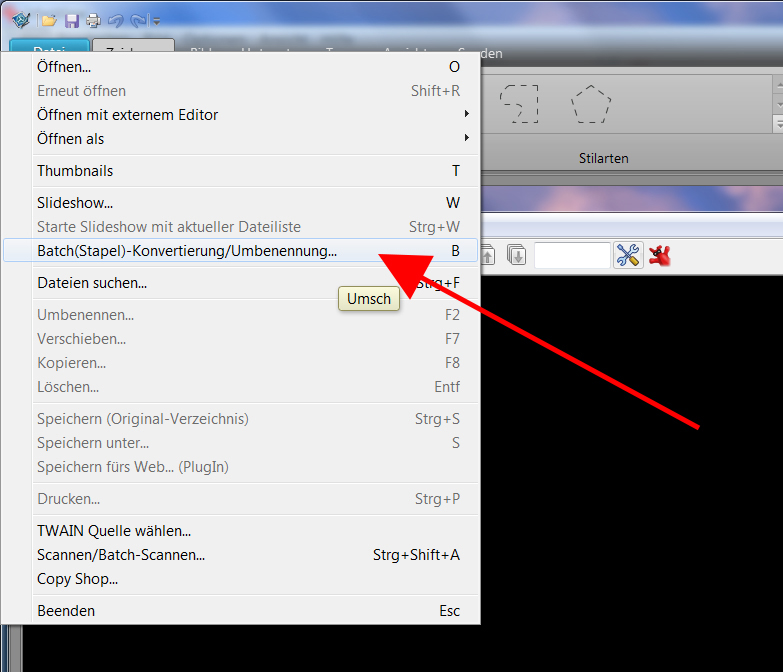The image size is (783, 672).
Task: Click the open folder quick-access icon
Action: click(x=49, y=20)
